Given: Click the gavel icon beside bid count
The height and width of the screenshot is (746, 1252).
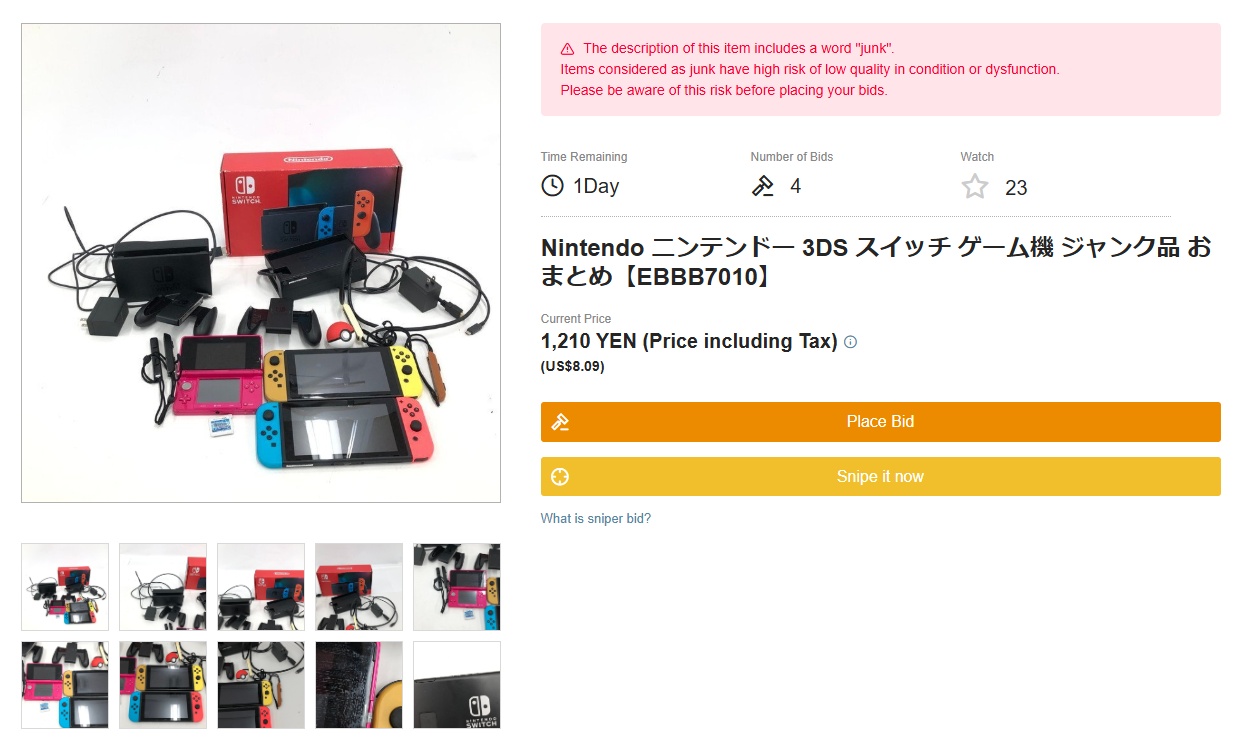Looking at the screenshot, I should coord(763,186).
